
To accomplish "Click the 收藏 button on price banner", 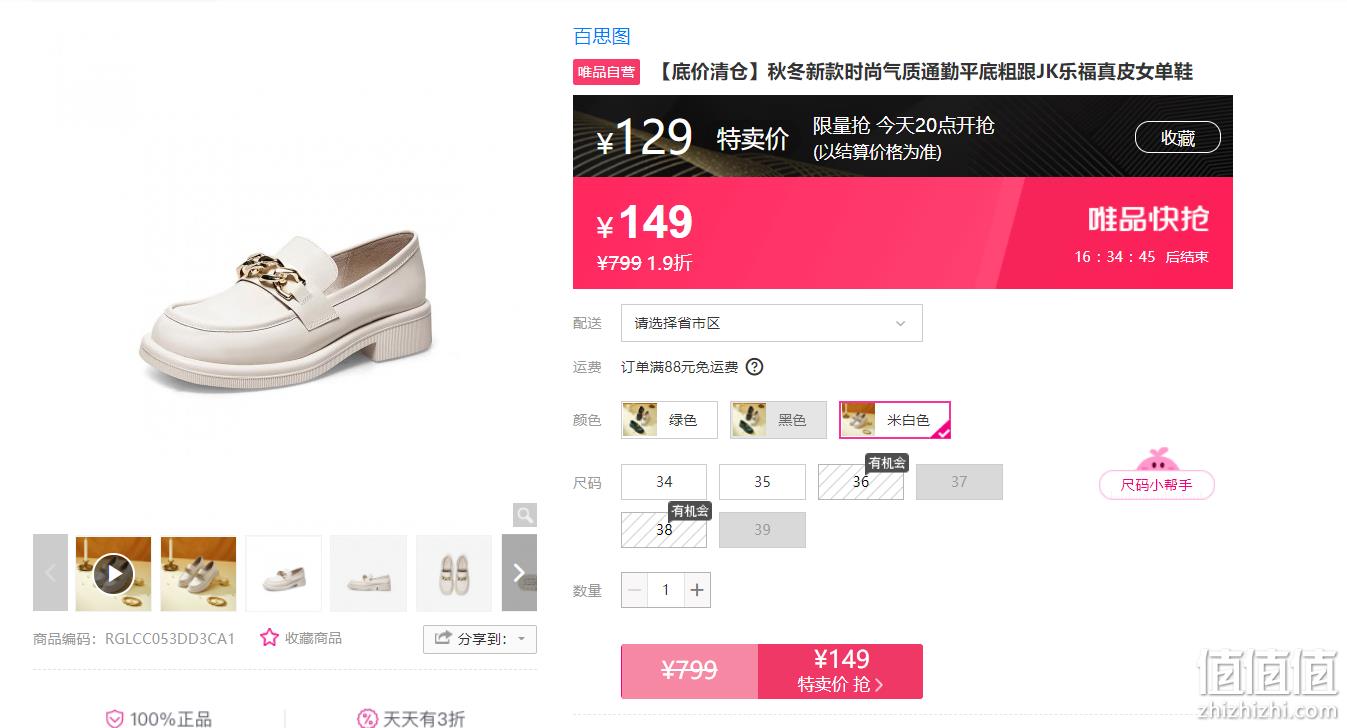I will [x=1178, y=138].
